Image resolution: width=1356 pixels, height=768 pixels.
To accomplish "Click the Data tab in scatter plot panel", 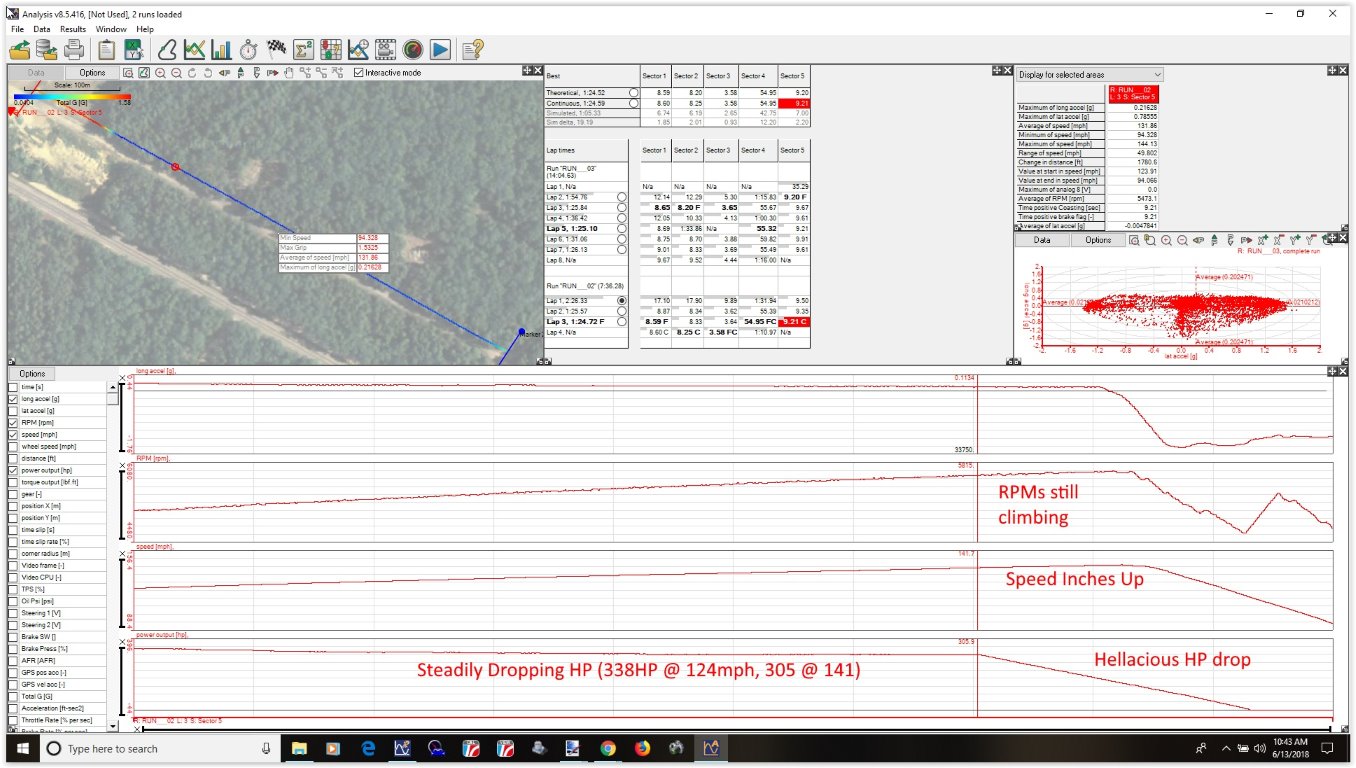I will coord(1042,240).
